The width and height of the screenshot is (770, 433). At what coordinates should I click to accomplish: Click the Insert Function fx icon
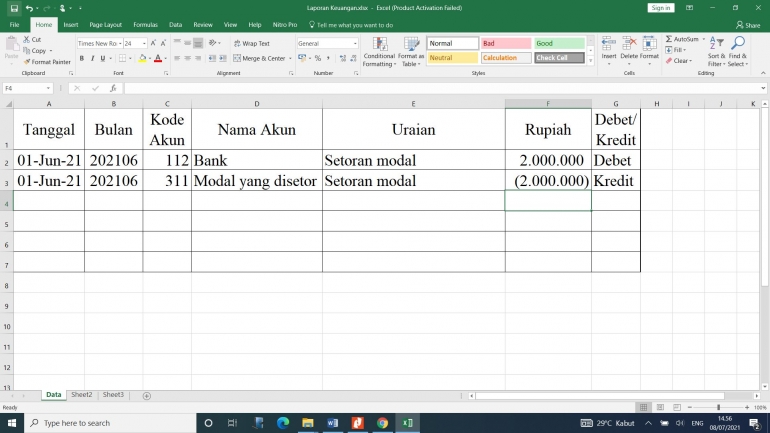pyautogui.click(x=113, y=88)
